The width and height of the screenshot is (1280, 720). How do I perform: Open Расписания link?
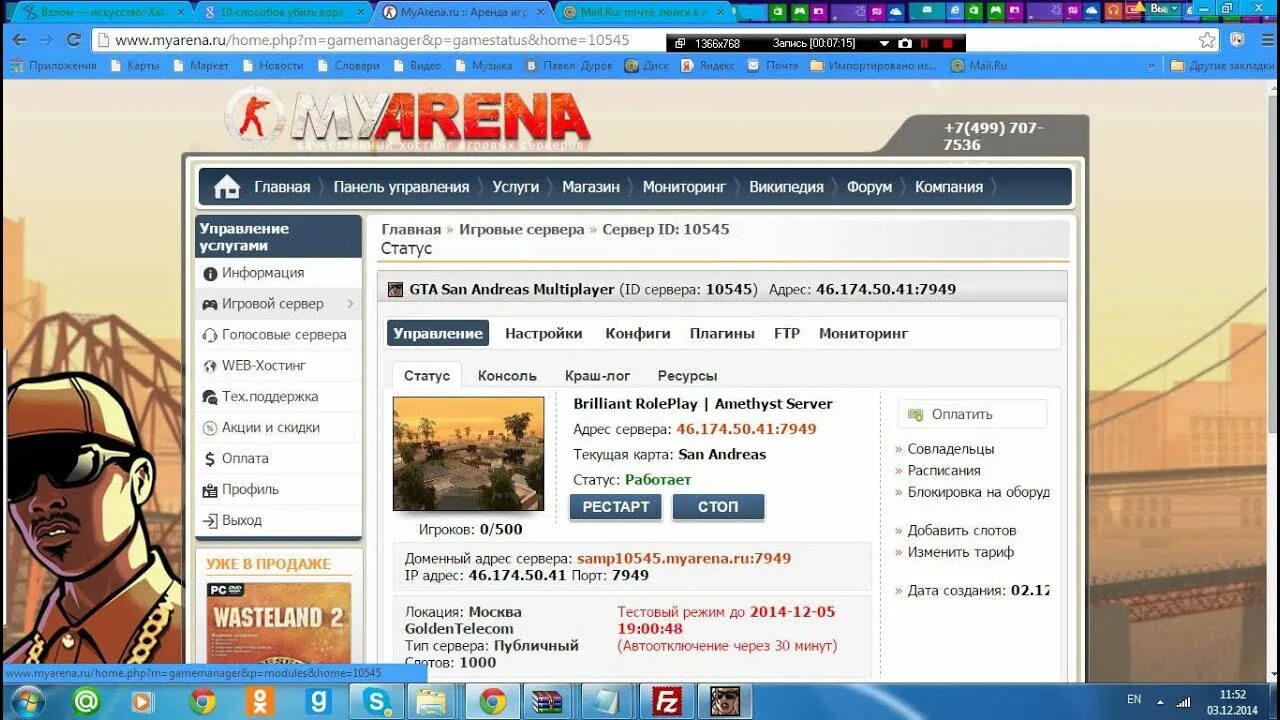(944, 471)
